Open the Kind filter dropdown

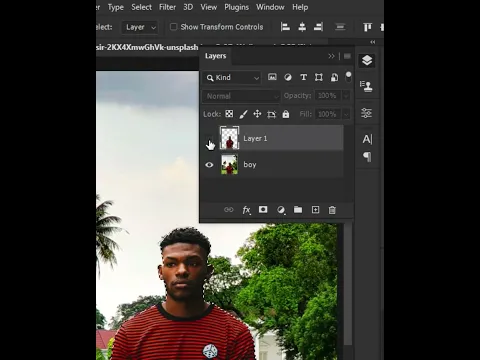232,78
